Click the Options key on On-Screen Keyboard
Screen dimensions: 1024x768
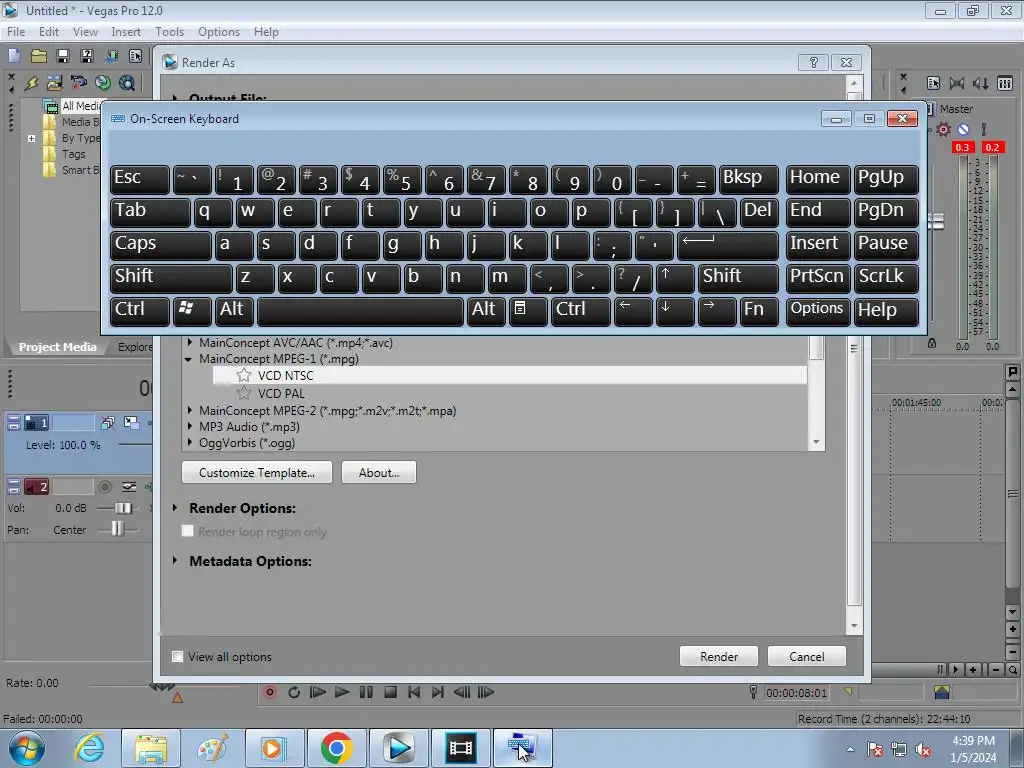[x=817, y=311]
